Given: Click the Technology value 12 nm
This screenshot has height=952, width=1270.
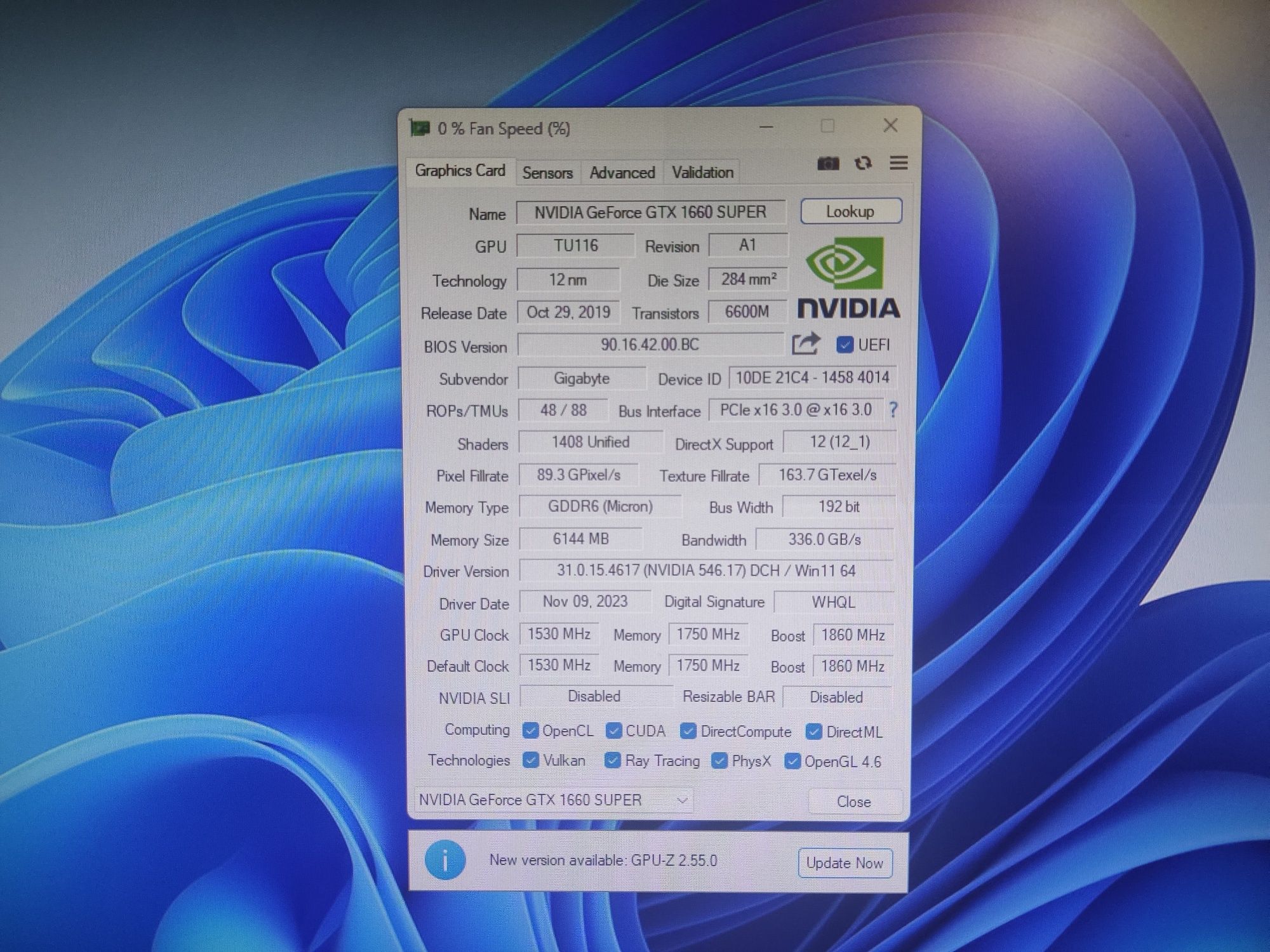Looking at the screenshot, I should coord(568,279).
